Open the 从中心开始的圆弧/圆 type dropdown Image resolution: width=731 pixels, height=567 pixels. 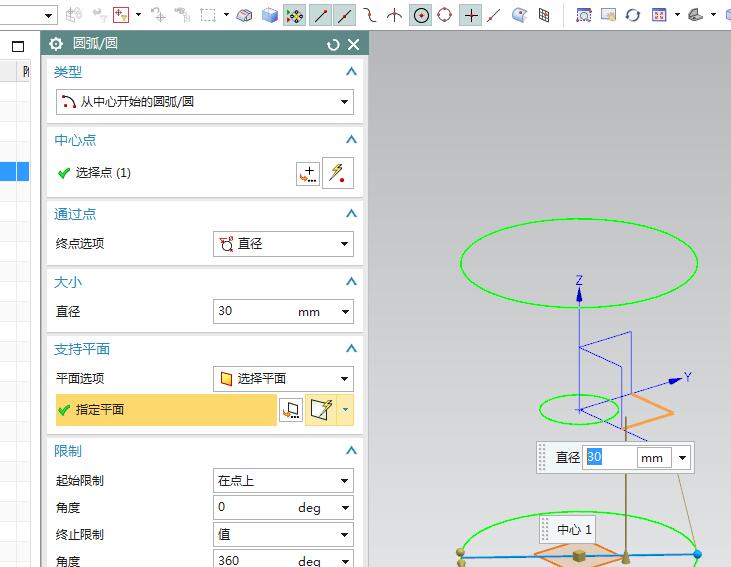click(205, 102)
